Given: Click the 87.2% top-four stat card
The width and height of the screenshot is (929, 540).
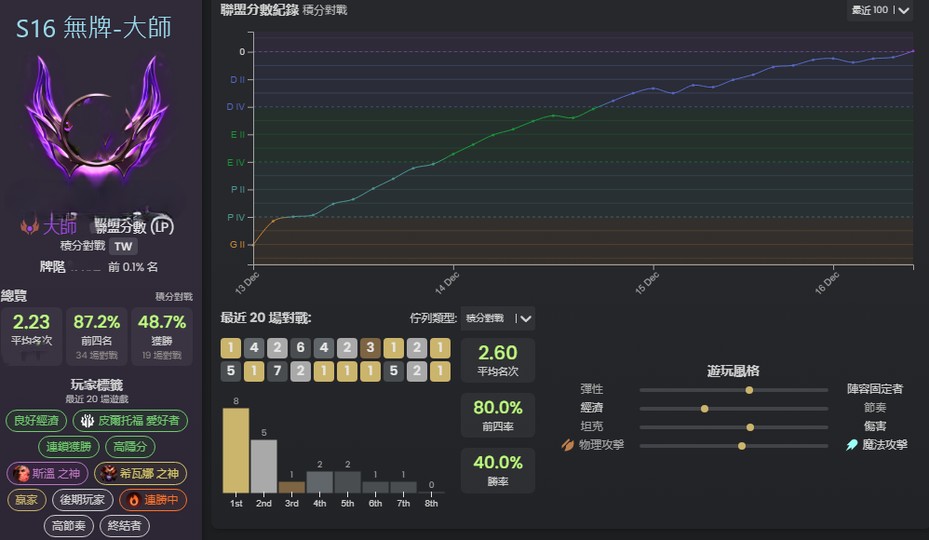Looking at the screenshot, I should (x=97, y=334).
